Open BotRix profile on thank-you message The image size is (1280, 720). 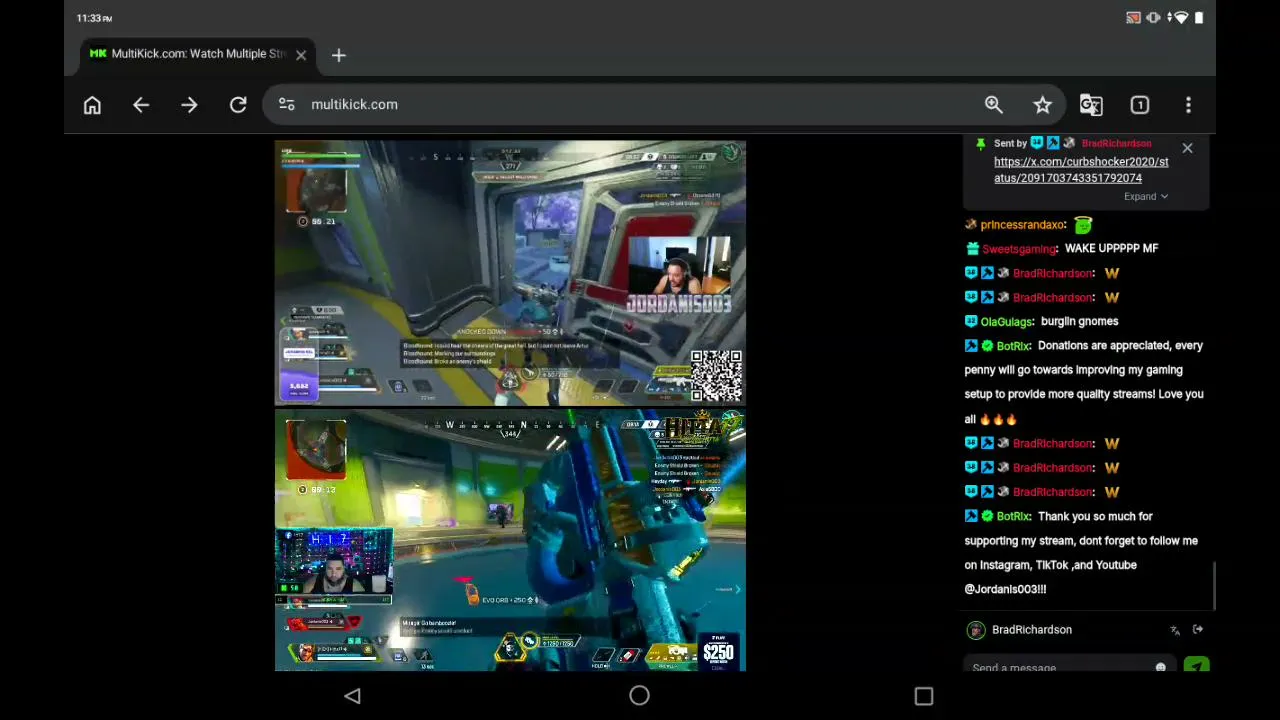[1013, 517]
